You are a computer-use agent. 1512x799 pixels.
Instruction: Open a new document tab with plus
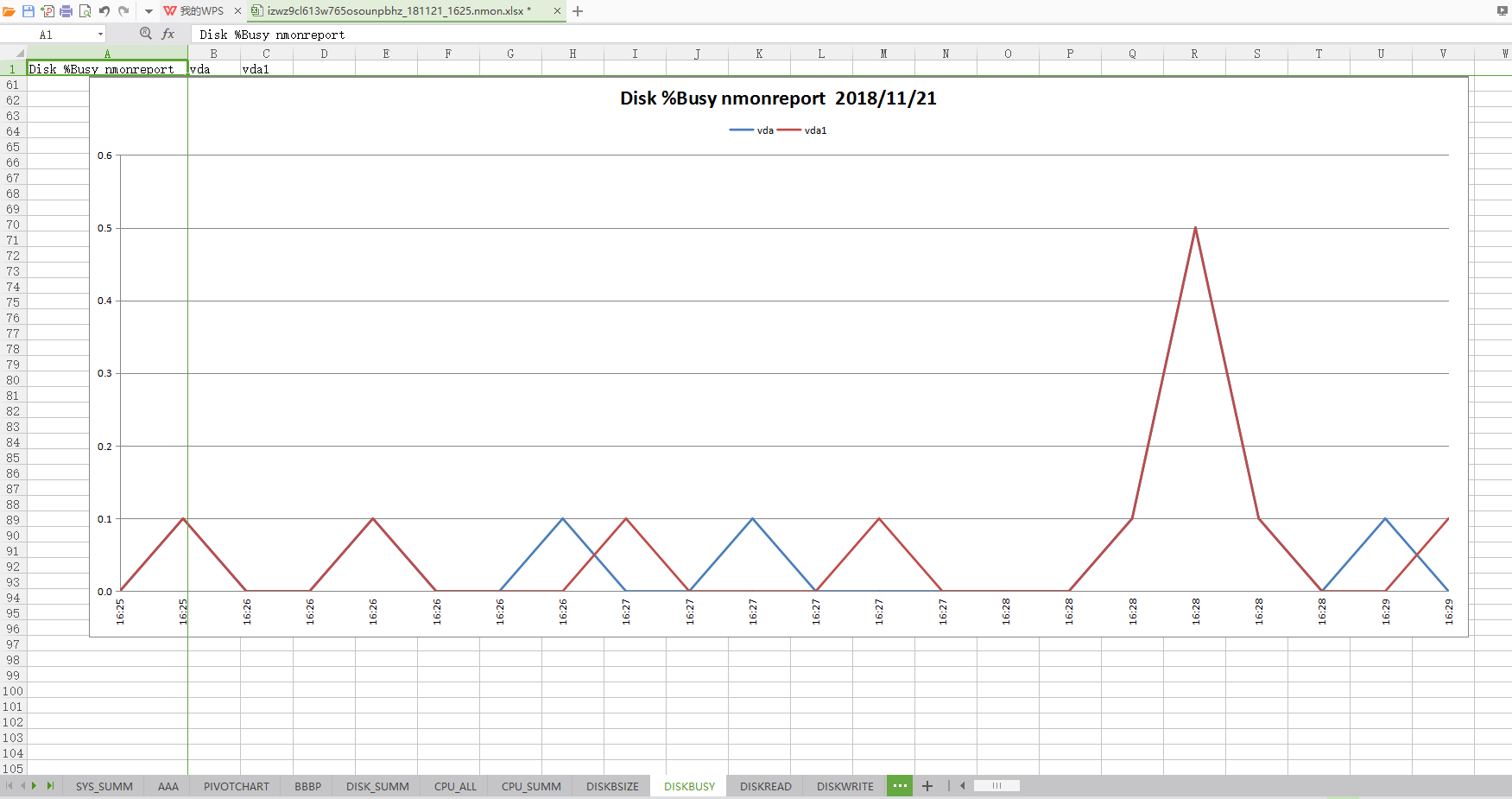coord(578,11)
